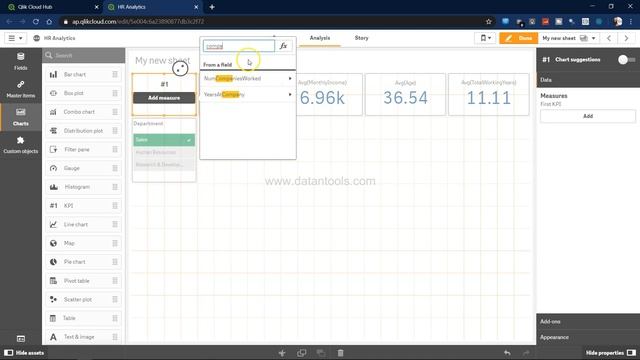The image size is (640, 360).
Task: Click the redo arrow icon
Action: 526,353
